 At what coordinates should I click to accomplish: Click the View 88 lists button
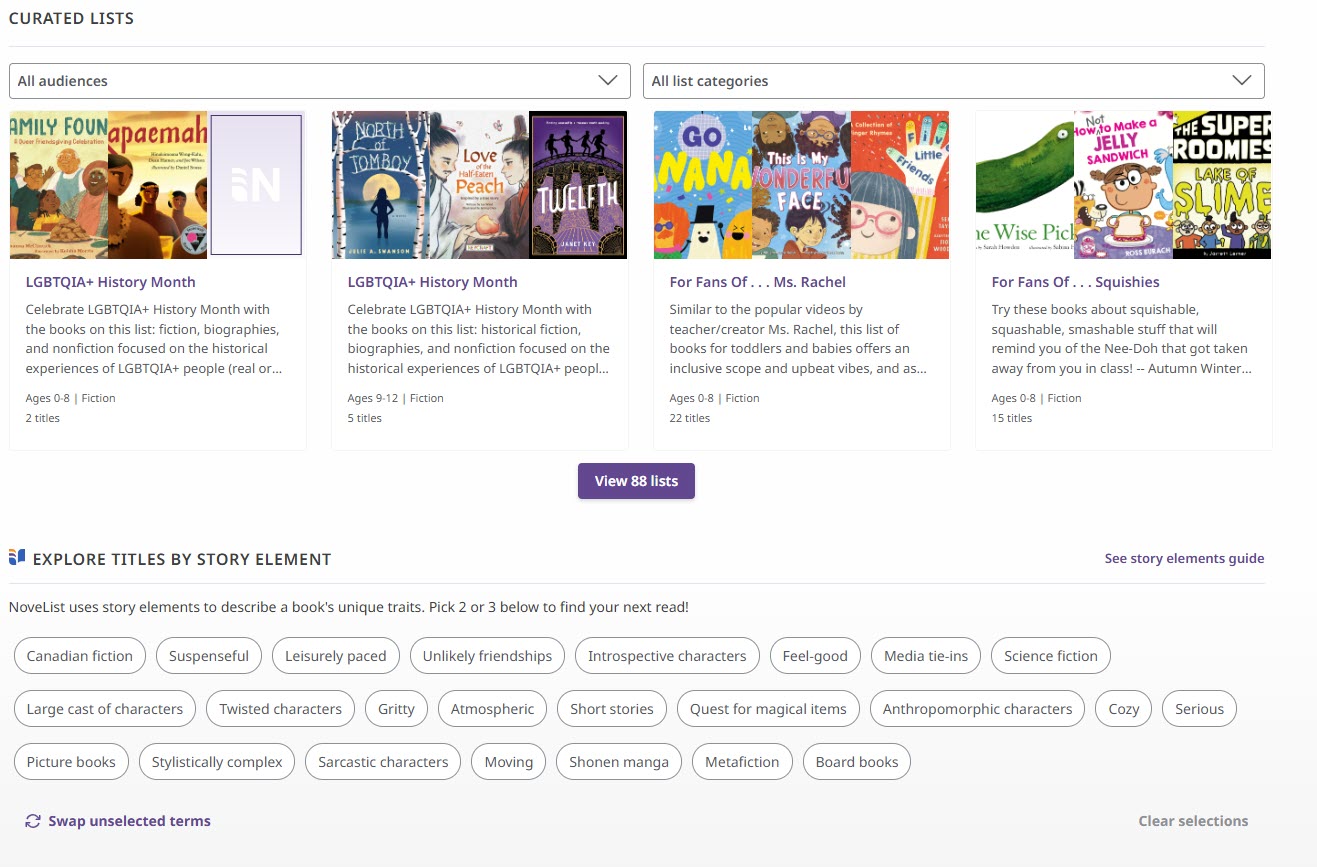[x=636, y=481]
